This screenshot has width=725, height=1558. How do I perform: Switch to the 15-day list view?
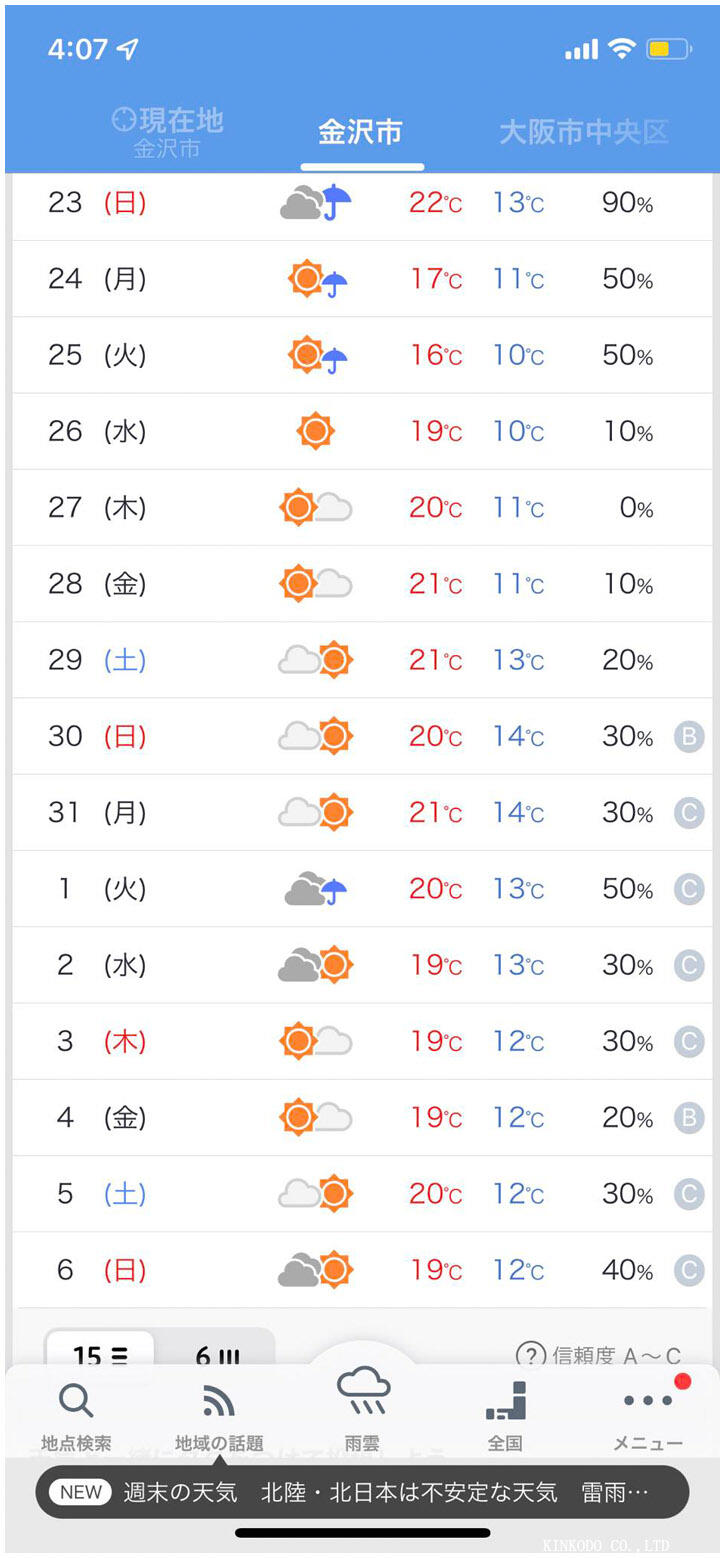(100, 1355)
